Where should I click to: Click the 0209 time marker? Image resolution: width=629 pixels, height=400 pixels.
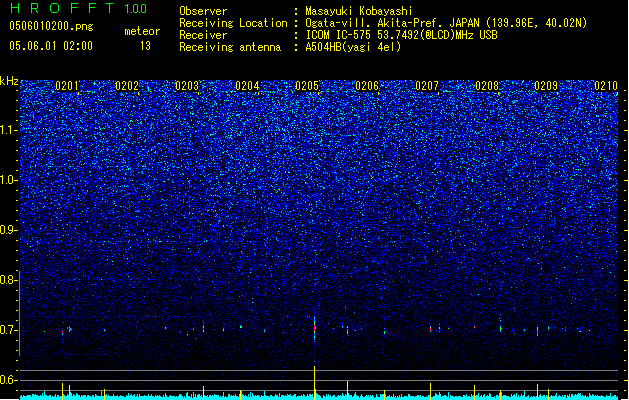click(546, 86)
